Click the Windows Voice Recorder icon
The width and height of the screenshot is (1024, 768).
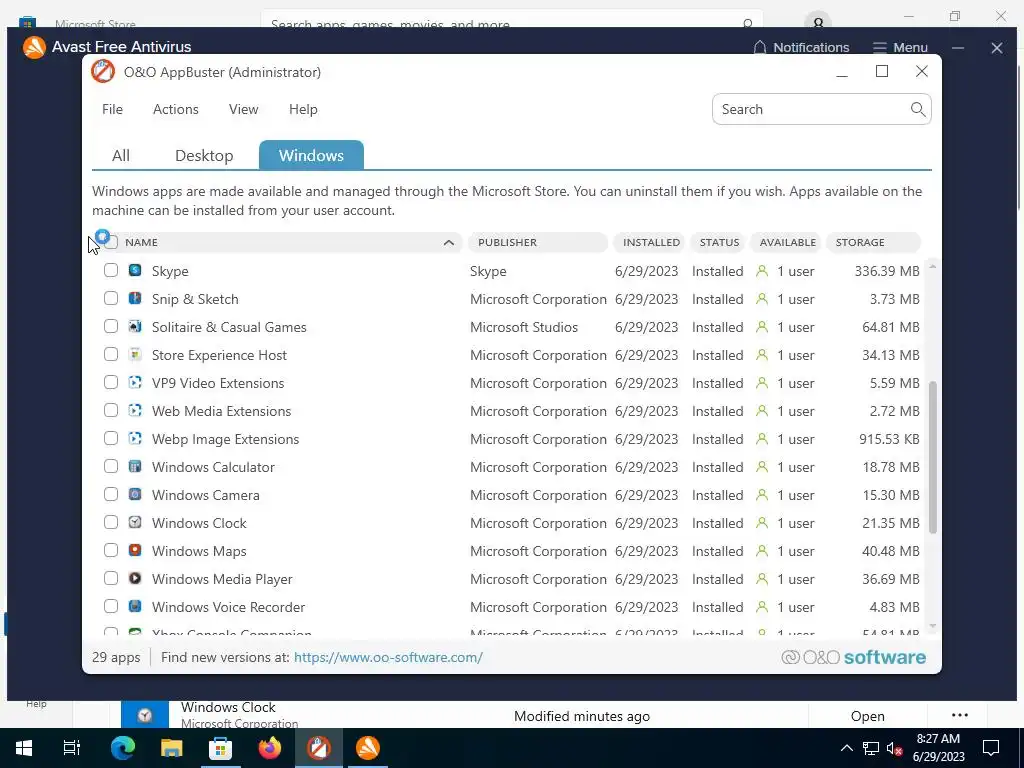pos(135,607)
